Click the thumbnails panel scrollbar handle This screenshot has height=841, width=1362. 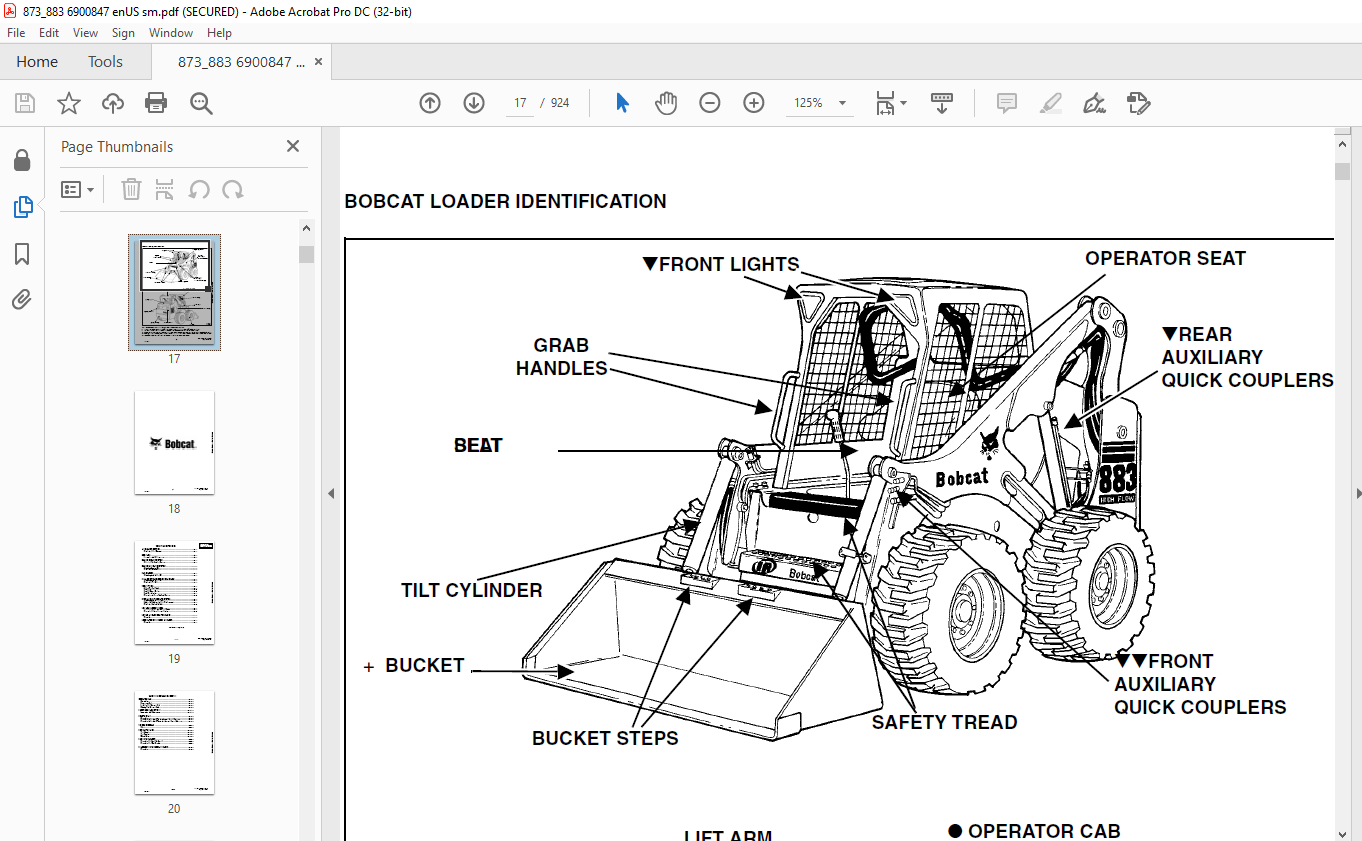(307, 254)
